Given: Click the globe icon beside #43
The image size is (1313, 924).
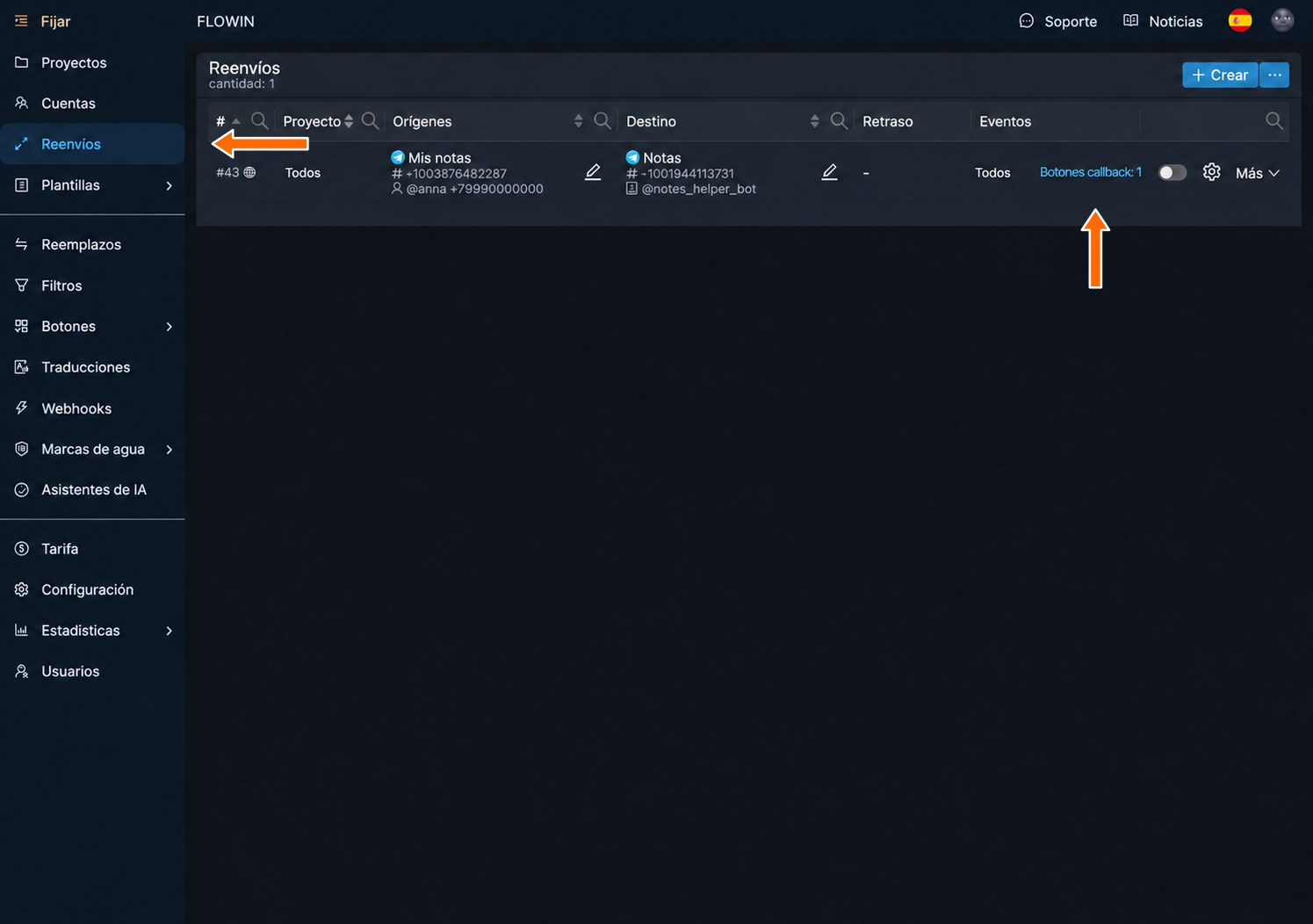Looking at the screenshot, I should point(249,172).
